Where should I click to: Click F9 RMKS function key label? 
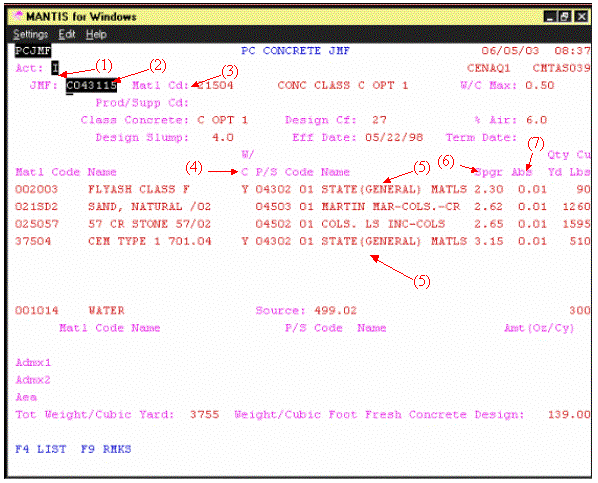pyautogui.click(x=106, y=449)
